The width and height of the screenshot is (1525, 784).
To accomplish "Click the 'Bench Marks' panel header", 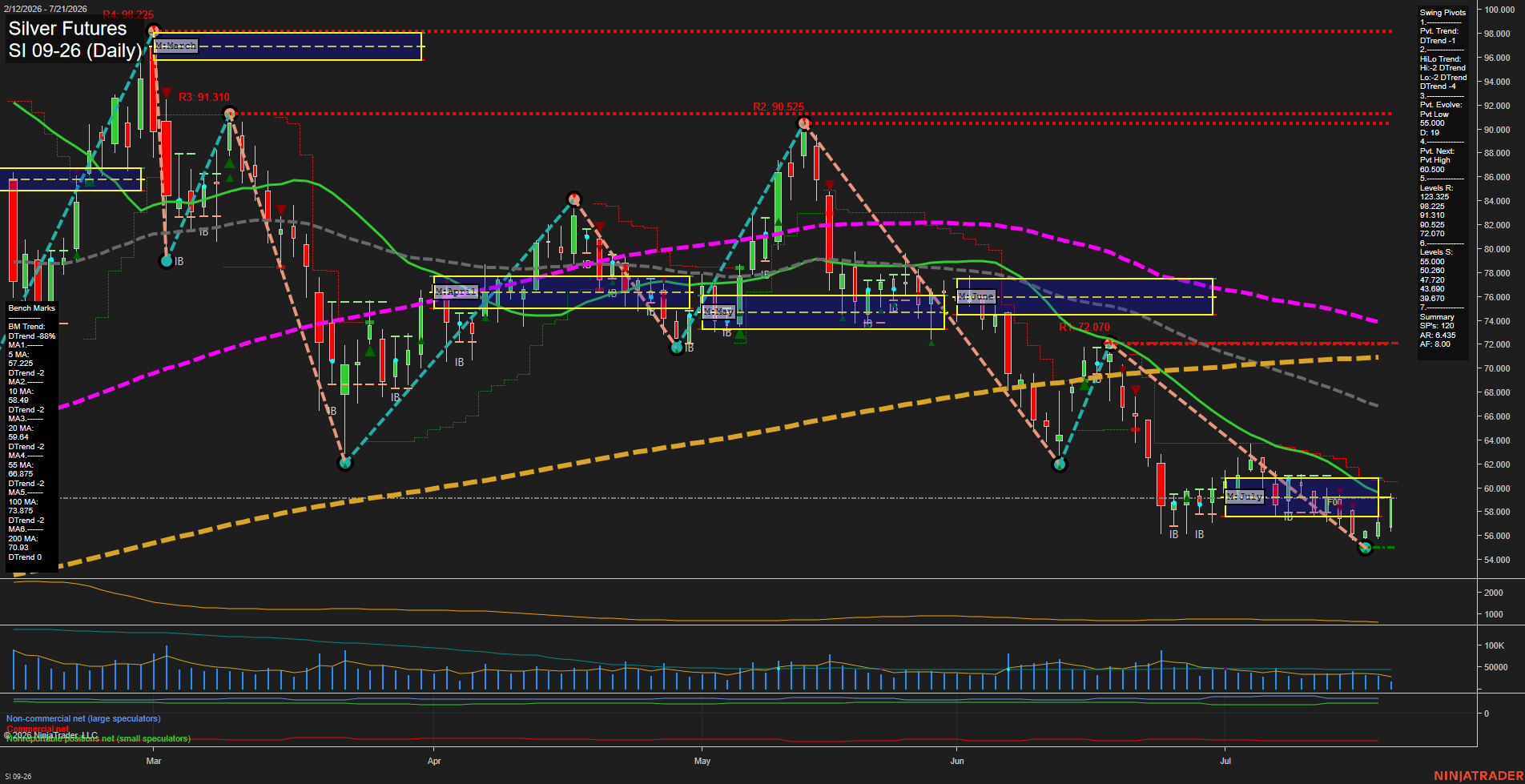I will tap(32, 308).
